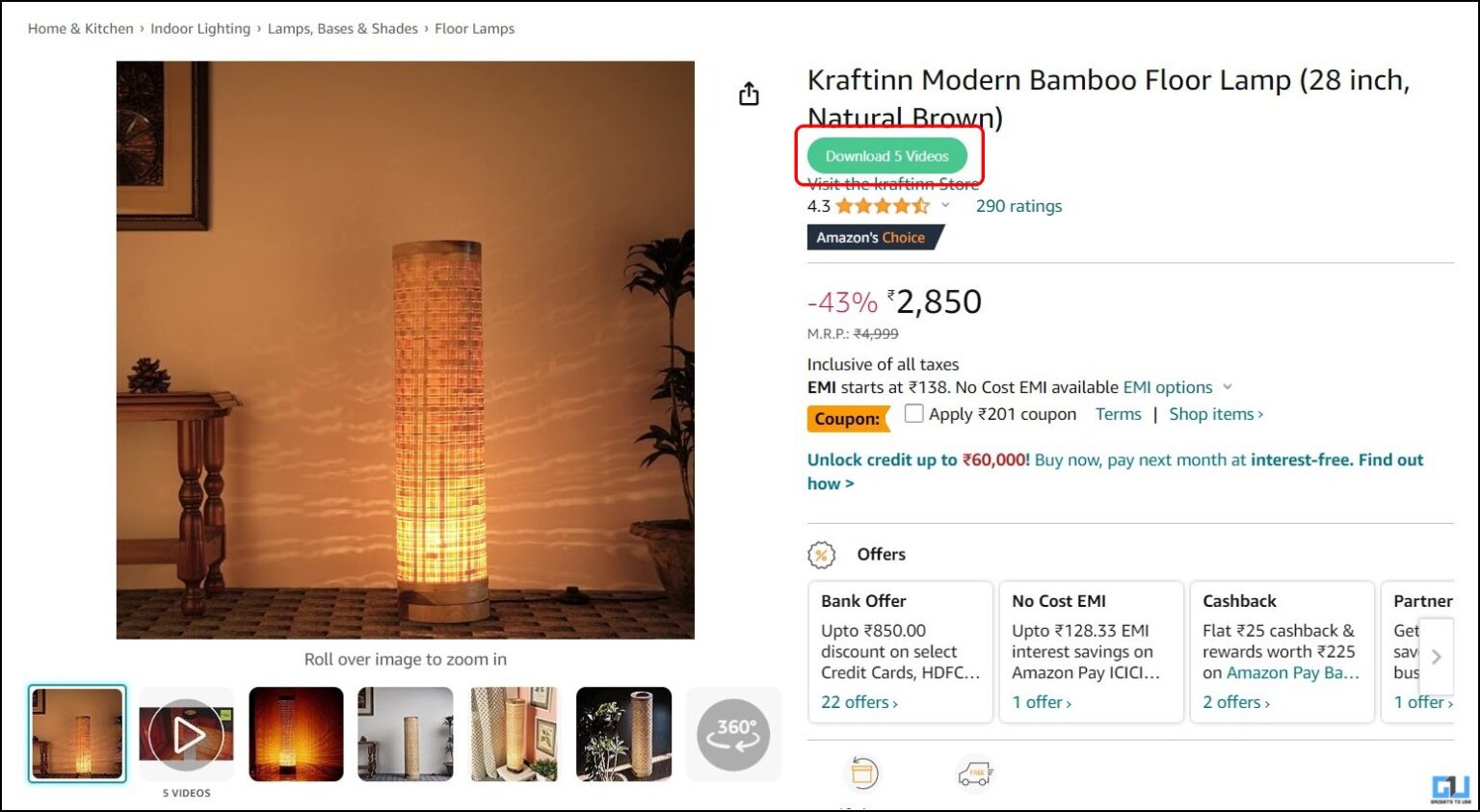The height and width of the screenshot is (812, 1480).
Task: Open the 360° product view
Action: coord(733,734)
